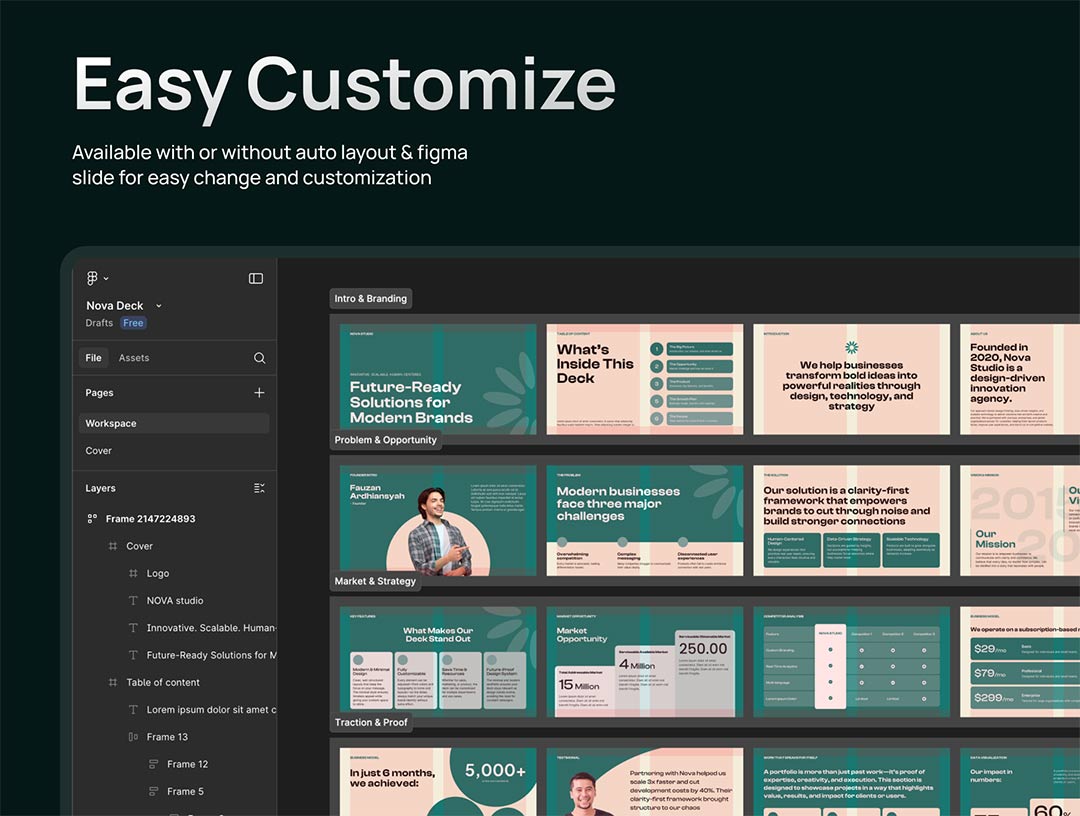Select the Table of content layer
Image resolution: width=1080 pixels, height=816 pixels.
163,683
